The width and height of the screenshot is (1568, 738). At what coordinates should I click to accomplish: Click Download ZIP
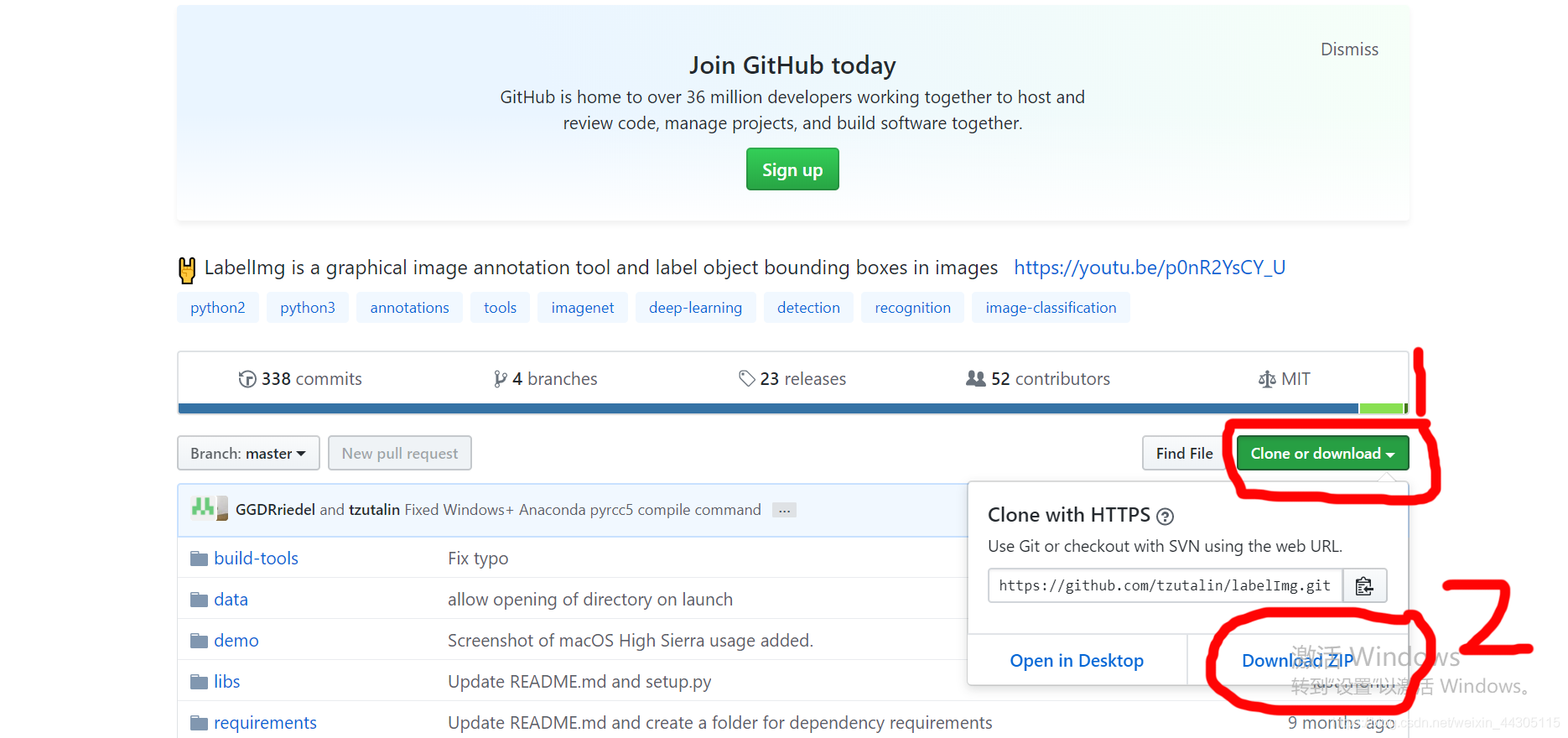coord(1297,661)
